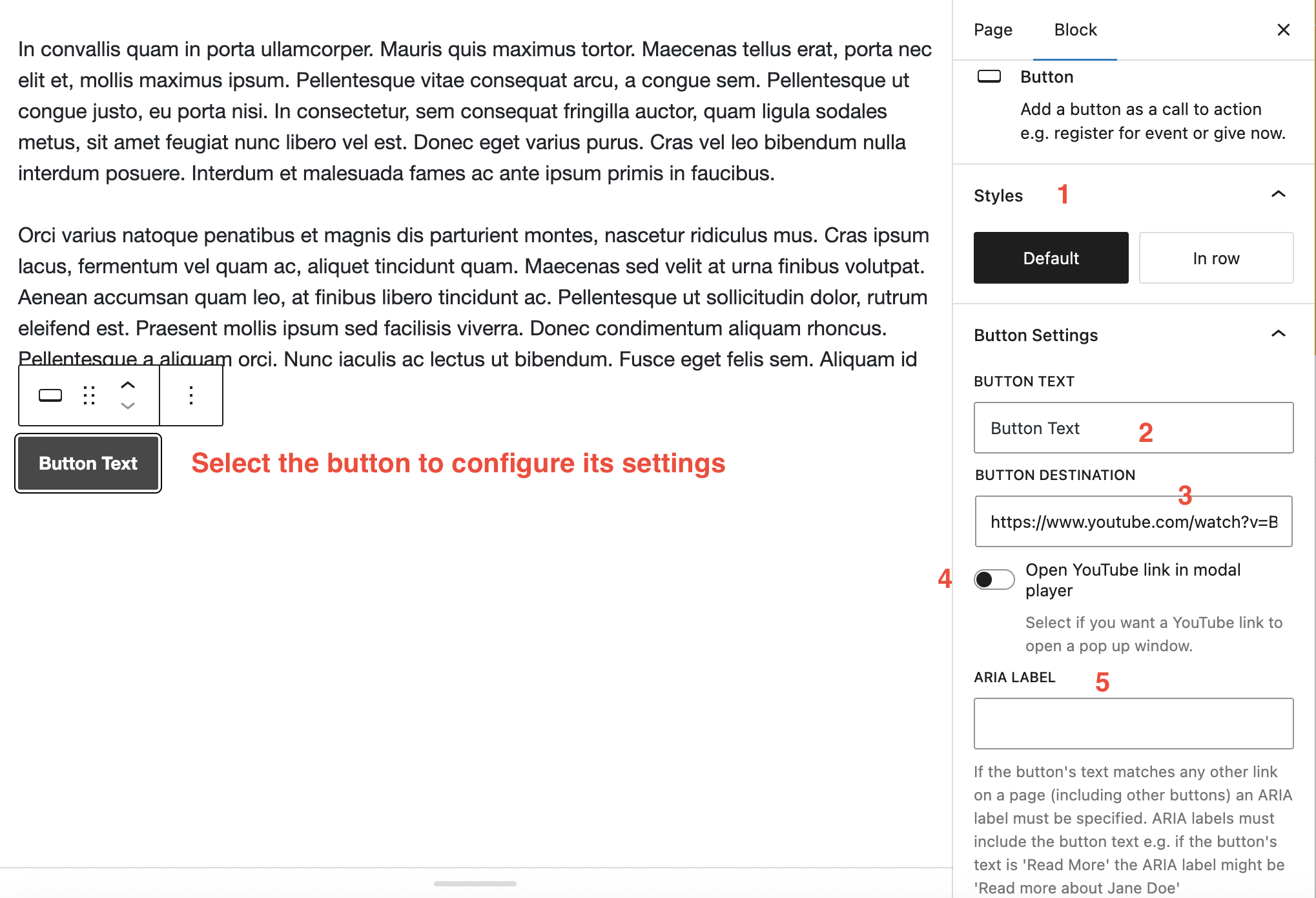Viewport: 1316px width, 898px height.
Task: Move block up with up arrow
Action: coord(128,385)
